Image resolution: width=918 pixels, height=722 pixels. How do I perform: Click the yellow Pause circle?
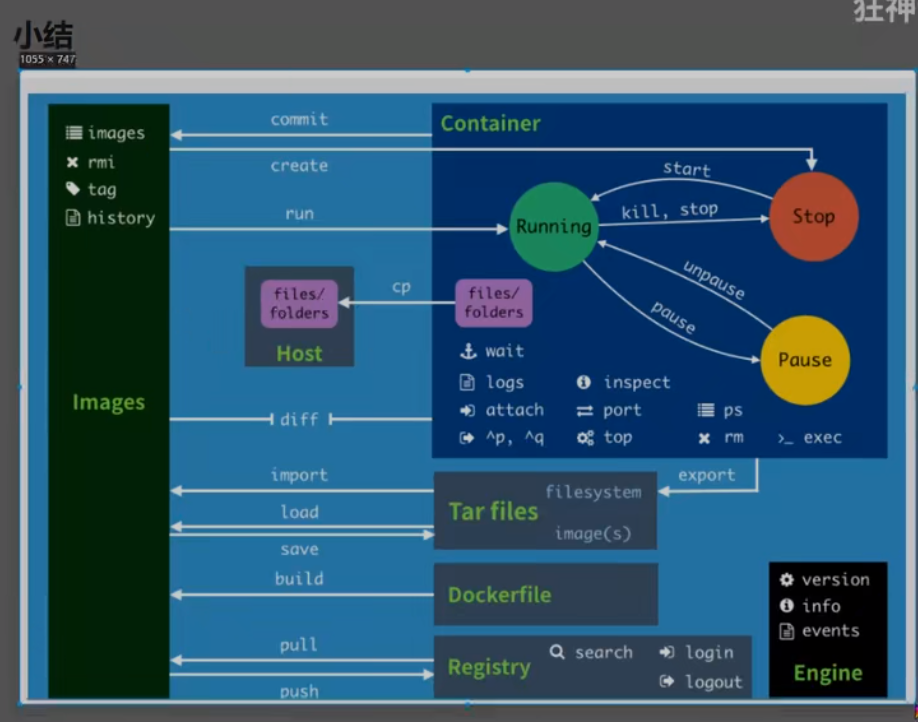pyautogui.click(x=805, y=360)
